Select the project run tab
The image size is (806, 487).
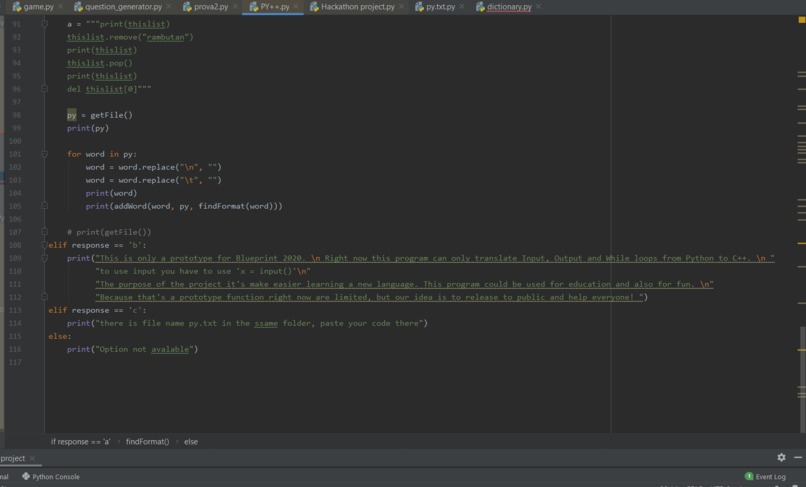[12, 458]
